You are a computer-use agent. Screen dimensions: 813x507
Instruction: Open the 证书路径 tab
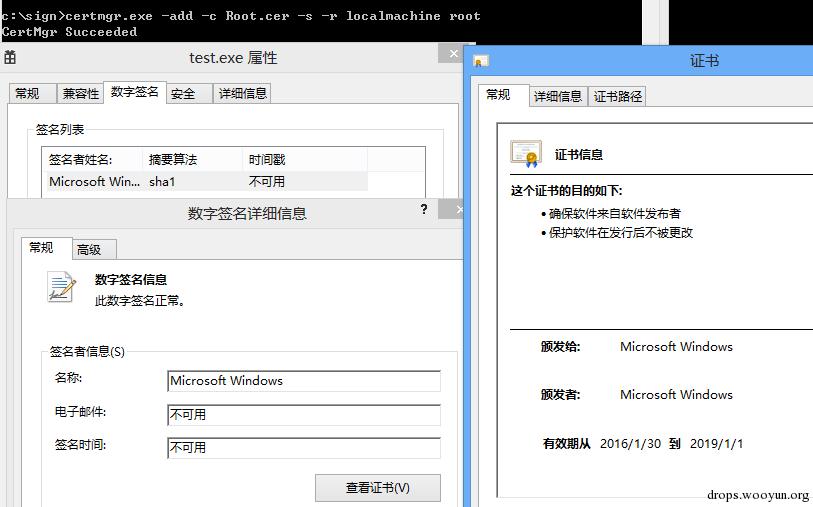tap(617, 96)
